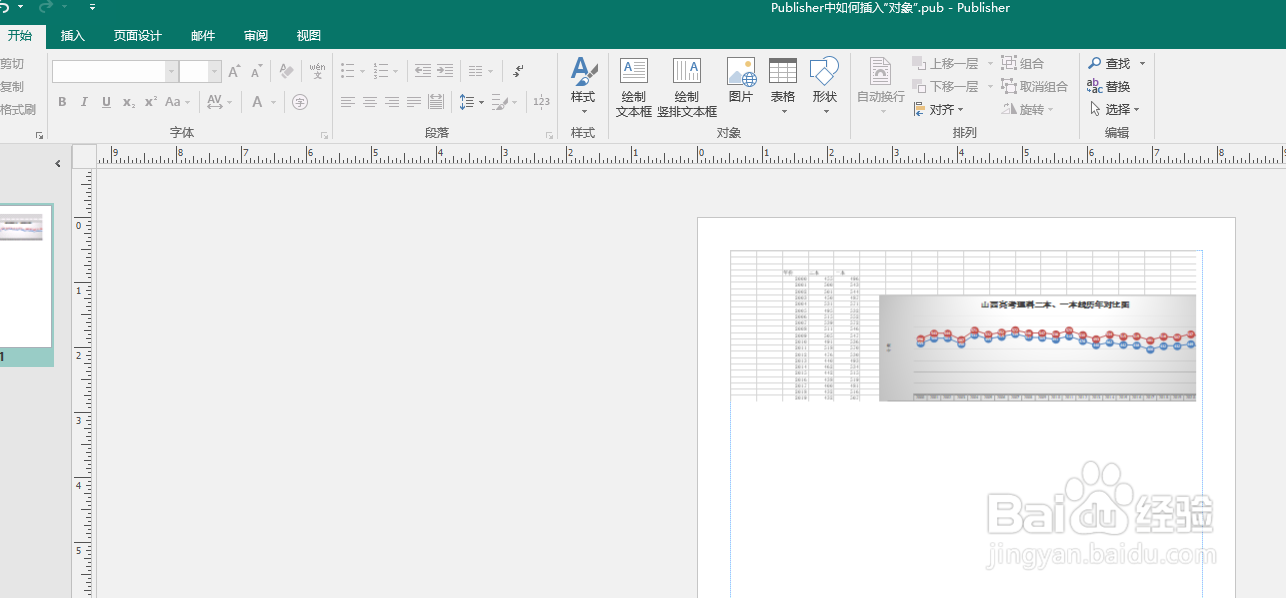Click the 查找 find button

(x=1110, y=63)
